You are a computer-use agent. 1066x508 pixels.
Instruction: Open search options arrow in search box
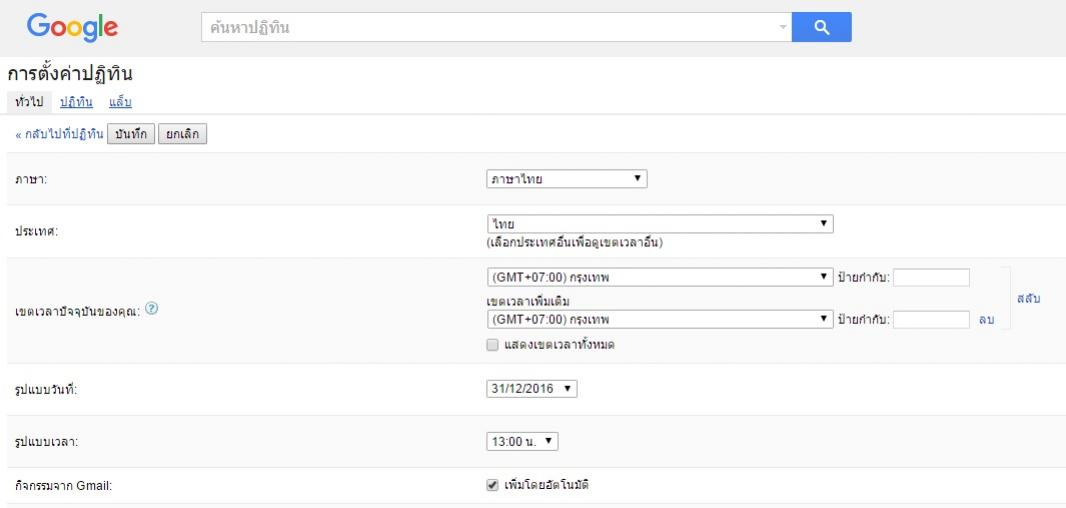(x=782, y=28)
